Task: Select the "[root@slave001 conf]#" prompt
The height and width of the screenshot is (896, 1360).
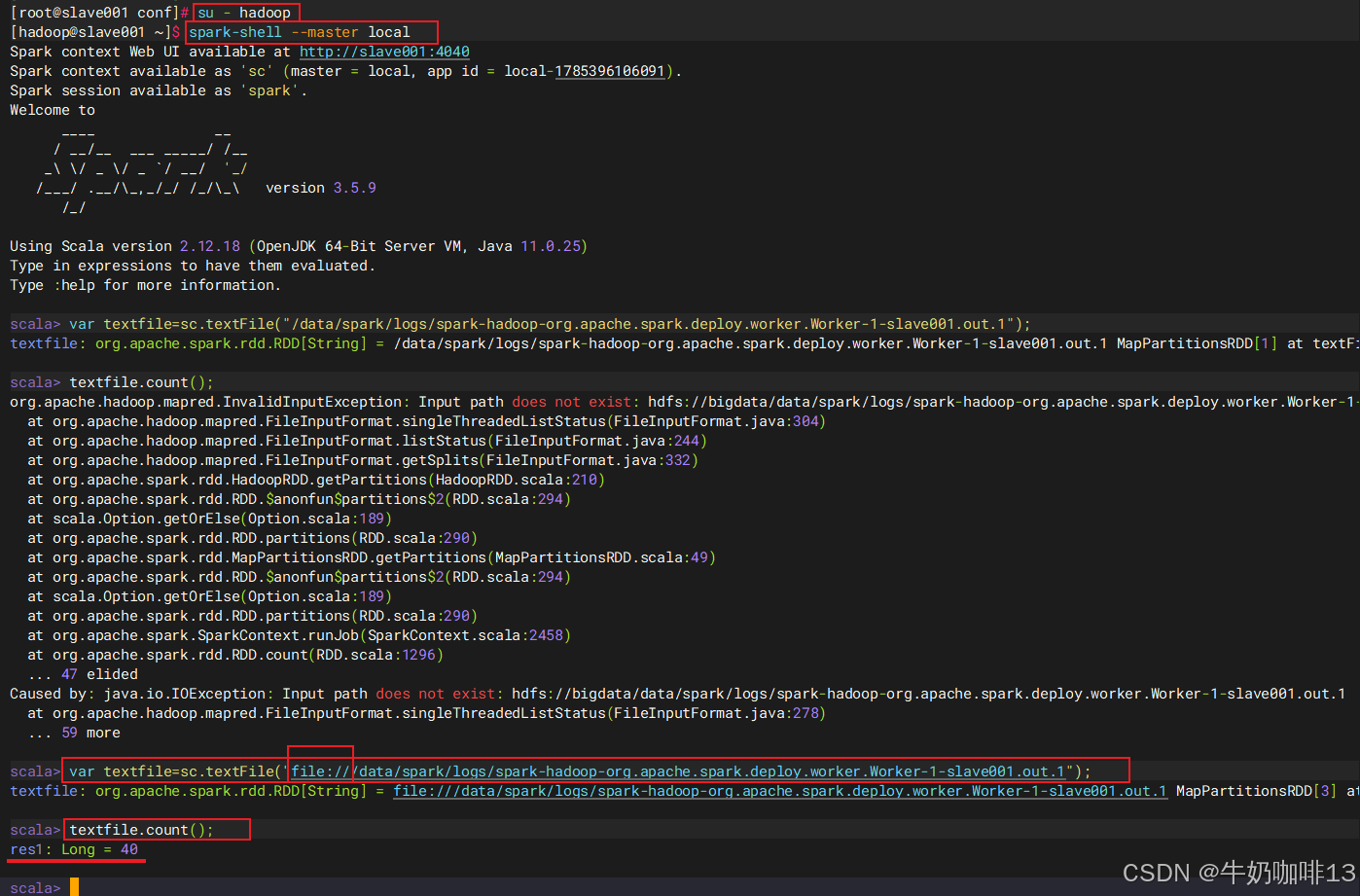Action: point(99,13)
